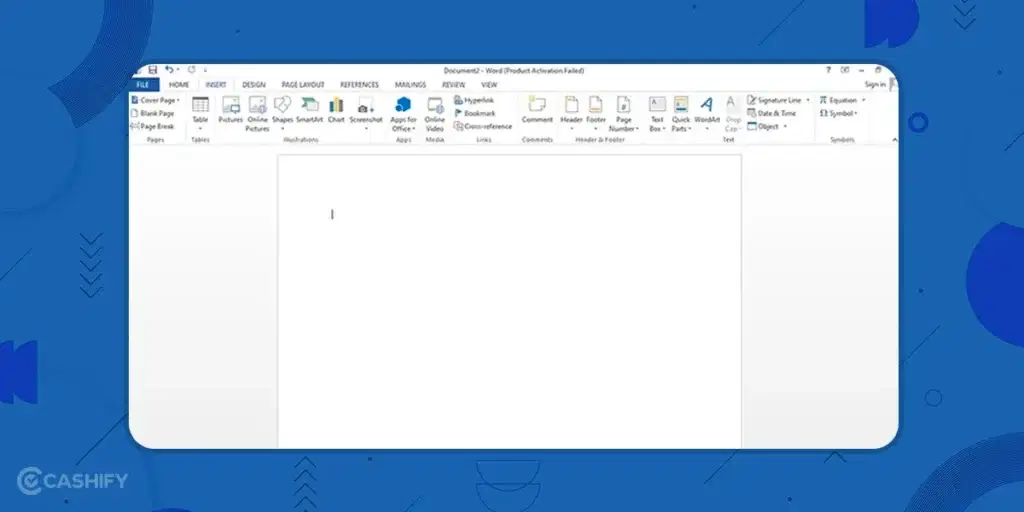Screen dimensions: 1024x512
Task: Switch to the REVIEW tab
Action: (453, 85)
